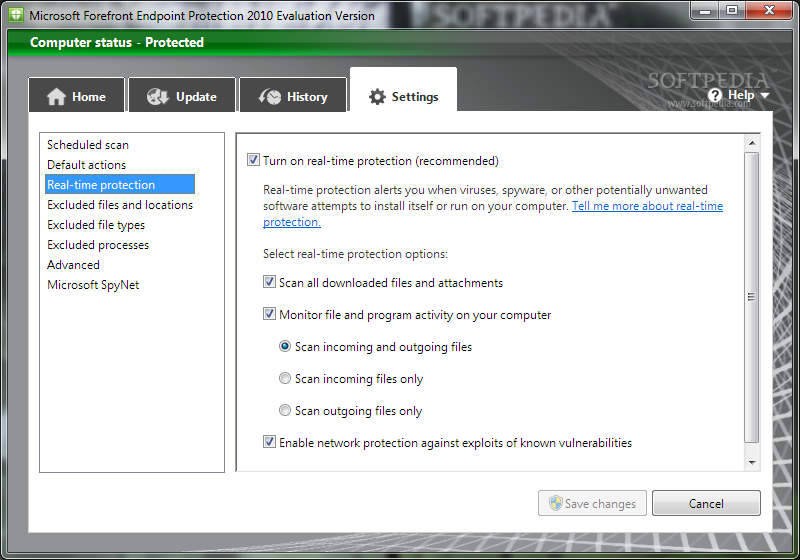
Task: Select Scan incoming and outgoing files option
Action: tap(285, 346)
